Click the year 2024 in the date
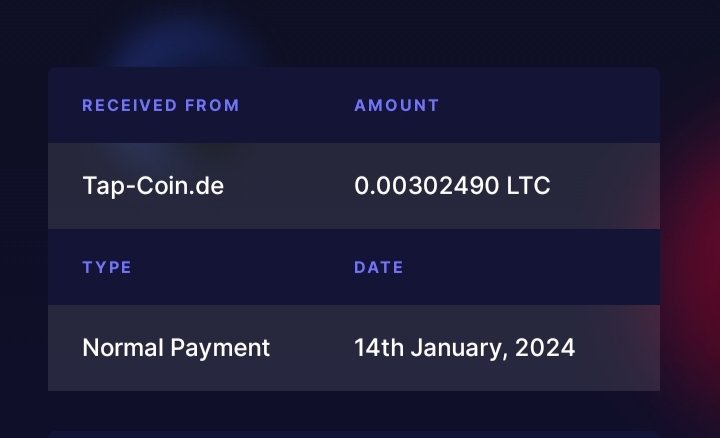720x438 pixels. [545, 348]
